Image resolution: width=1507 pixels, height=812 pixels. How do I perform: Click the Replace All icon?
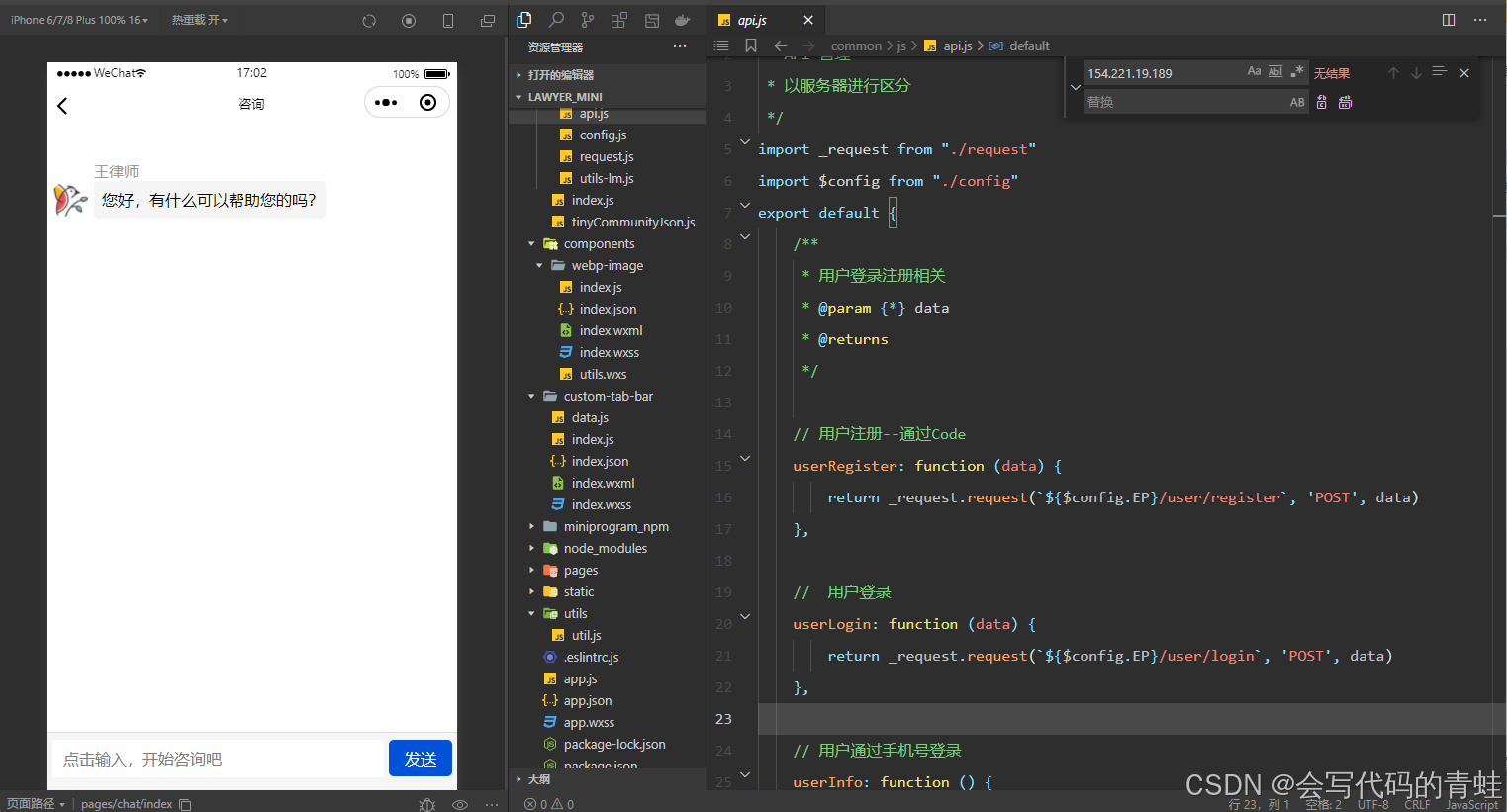1346,102
